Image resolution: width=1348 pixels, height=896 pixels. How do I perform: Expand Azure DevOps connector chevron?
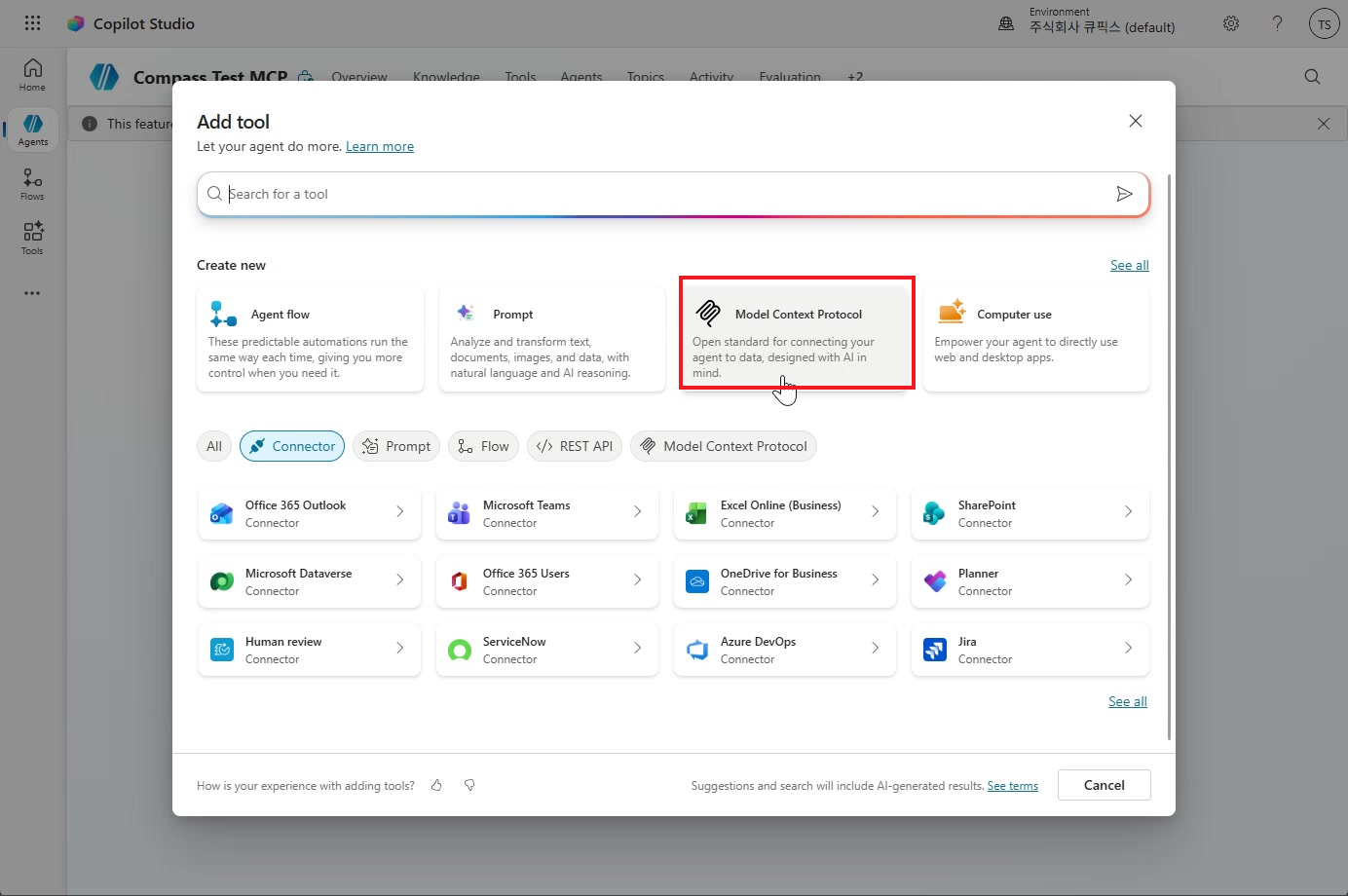tap(876, 648)
